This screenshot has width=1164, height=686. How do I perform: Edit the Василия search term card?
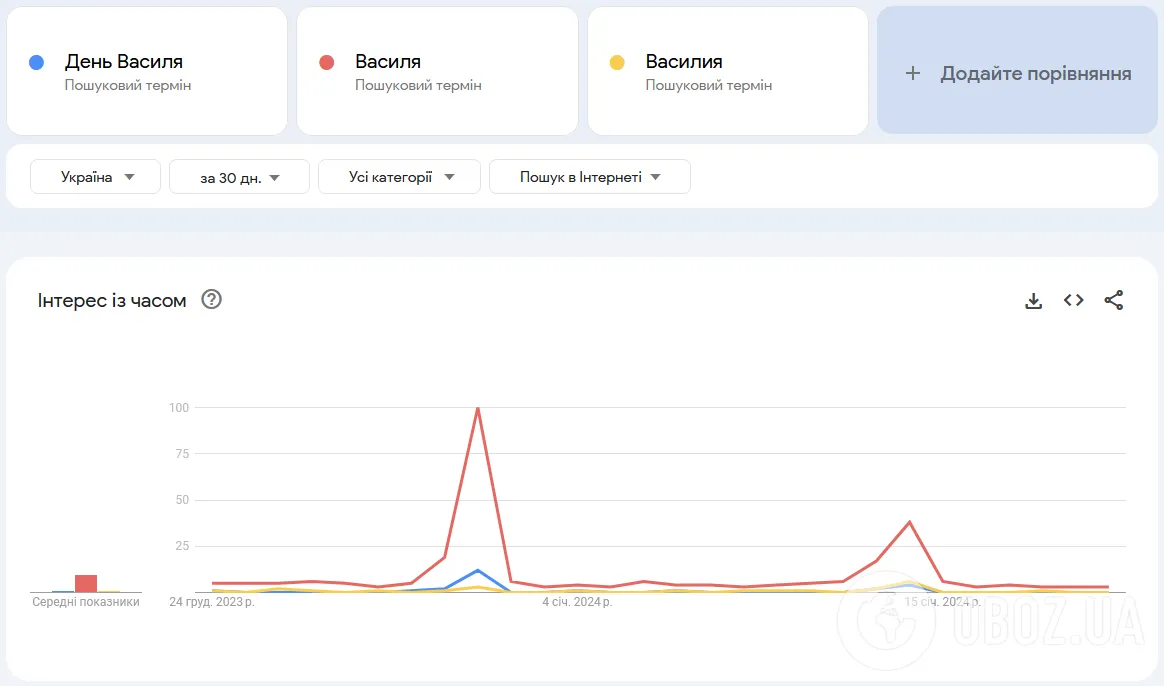pyautogui.click(x=728, y=71)
